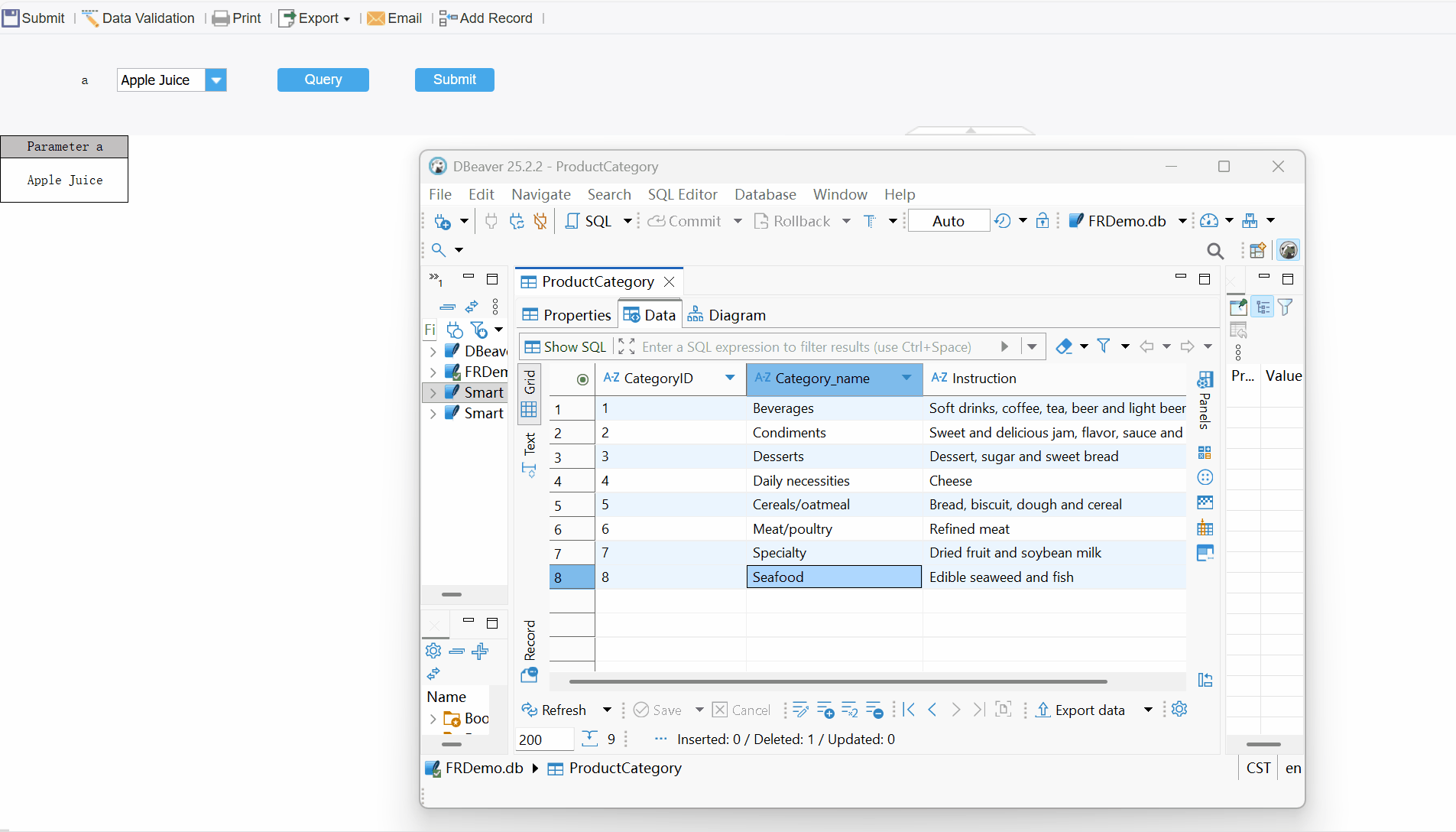Image resolution: width=1456 pixels, height=832 pixels.
Task: Open a new SQL script
Action: [589, 221]
